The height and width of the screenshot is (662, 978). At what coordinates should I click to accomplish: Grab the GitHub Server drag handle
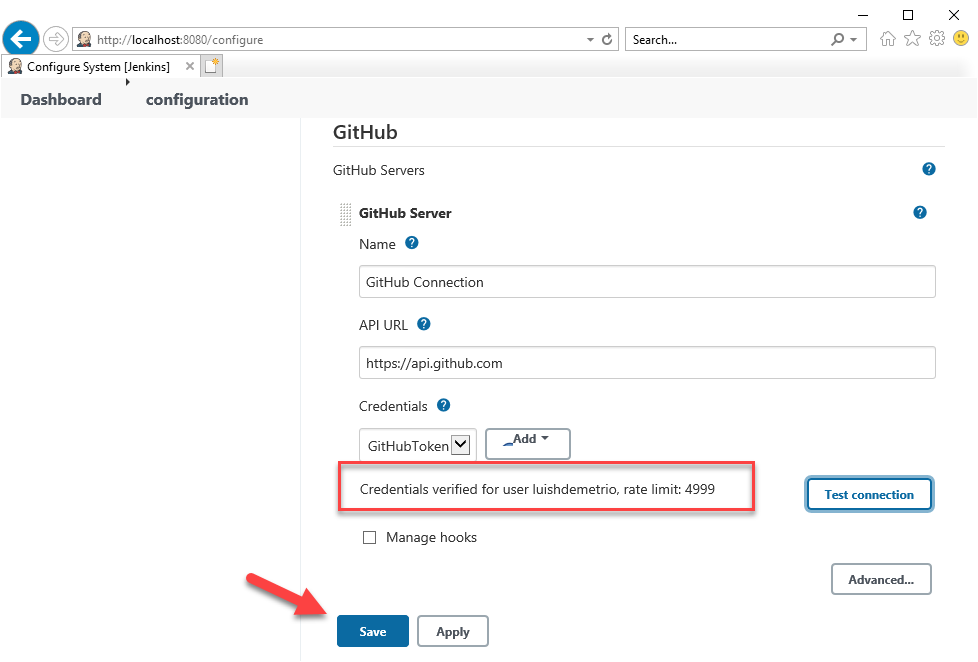(345, 215)
